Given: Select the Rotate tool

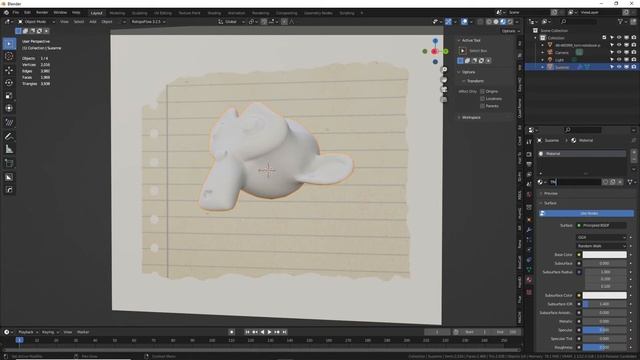Looking at the screenshot, I should (9, 83).
